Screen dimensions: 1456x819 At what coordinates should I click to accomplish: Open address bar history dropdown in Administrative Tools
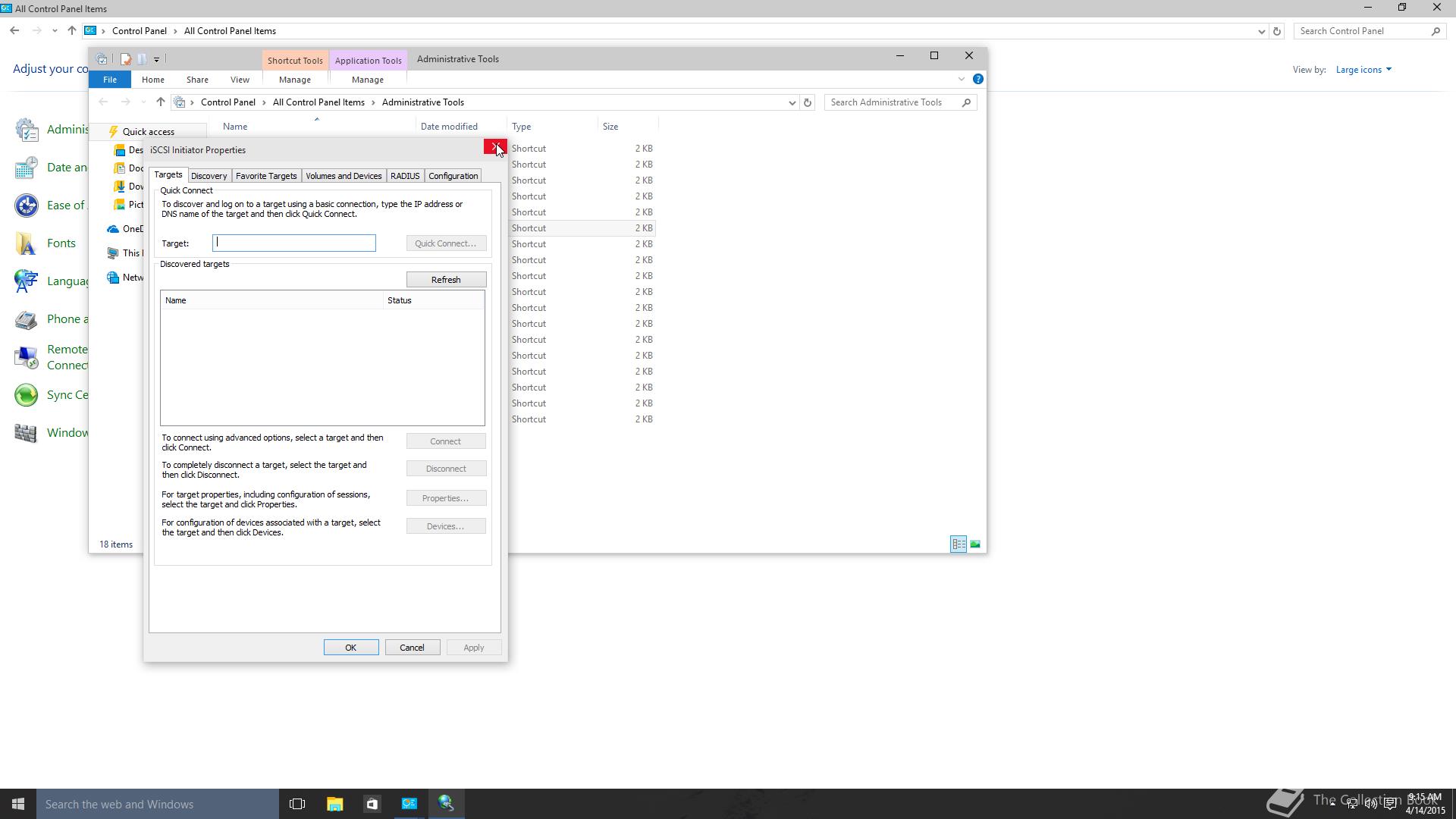(x=792, y=102)
